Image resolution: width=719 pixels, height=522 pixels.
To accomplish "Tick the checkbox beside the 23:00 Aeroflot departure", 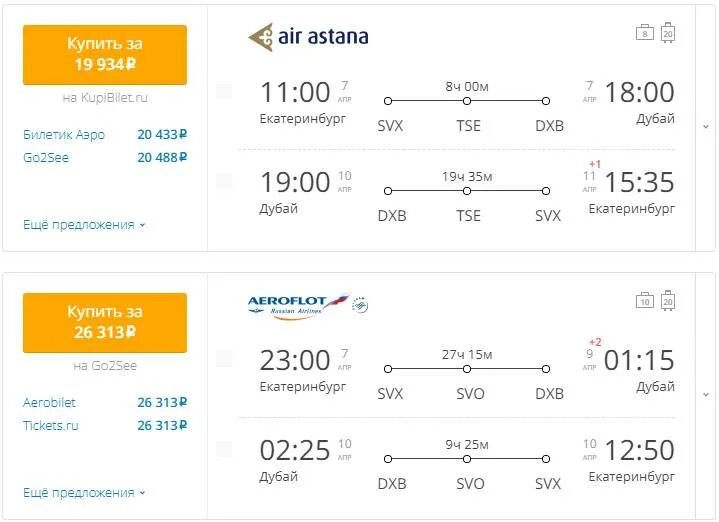I will pos(224,359).
